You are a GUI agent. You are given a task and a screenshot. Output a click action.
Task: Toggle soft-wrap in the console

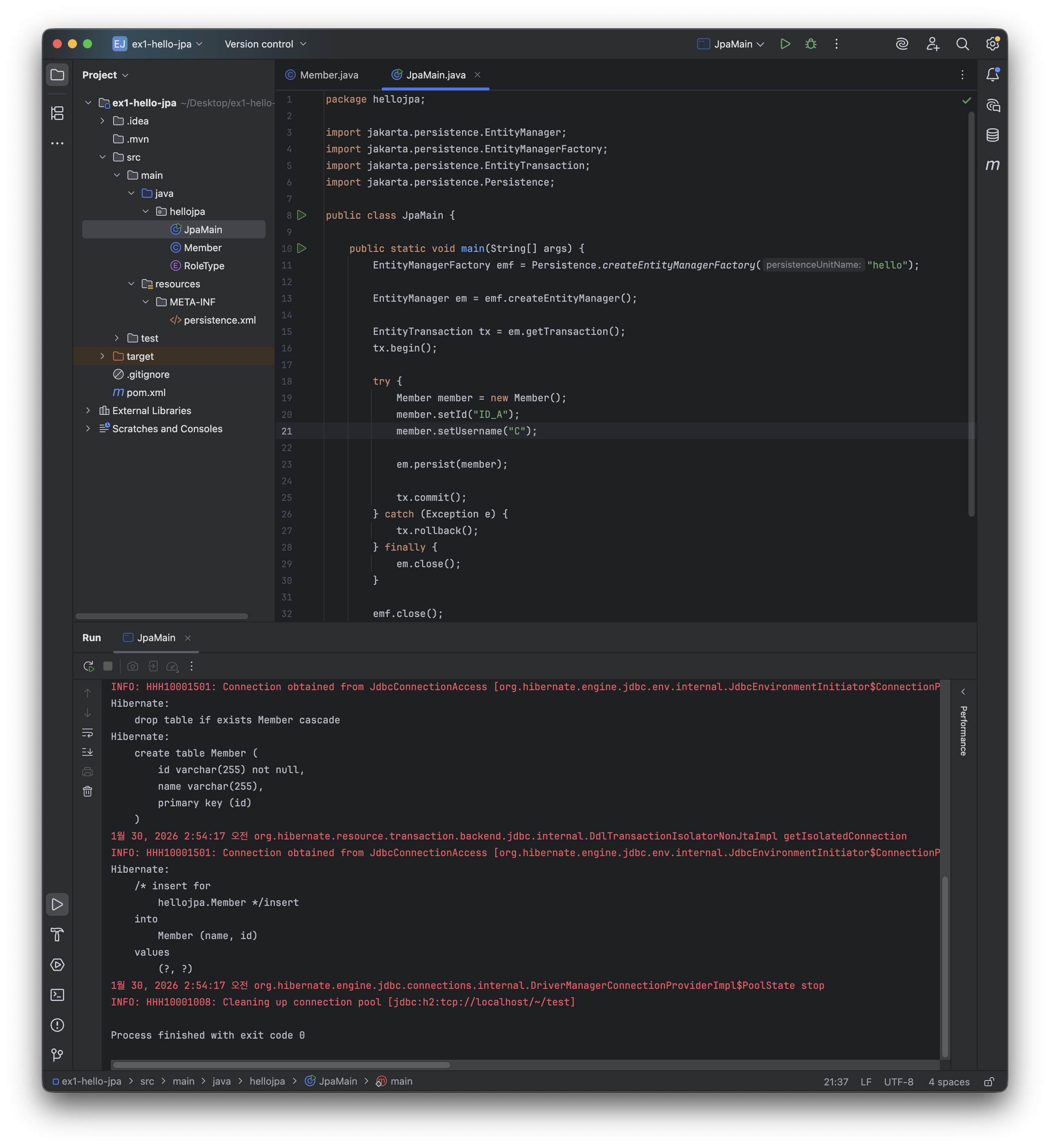pos(88,733)
